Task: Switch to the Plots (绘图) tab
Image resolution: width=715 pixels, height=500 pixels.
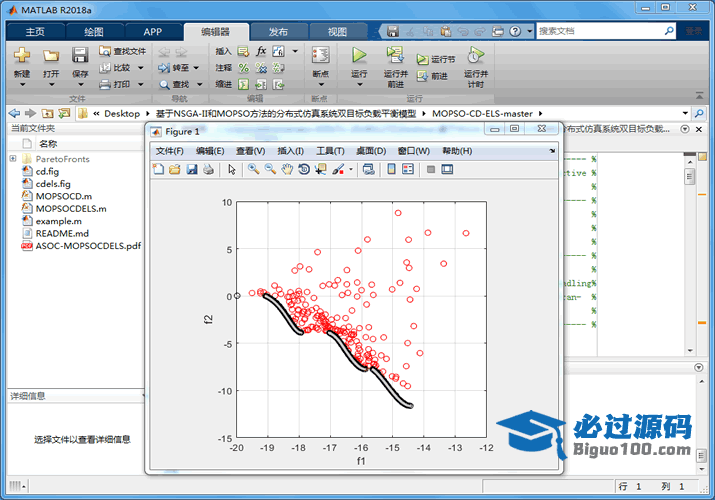Action: click(x=94, y=32)
